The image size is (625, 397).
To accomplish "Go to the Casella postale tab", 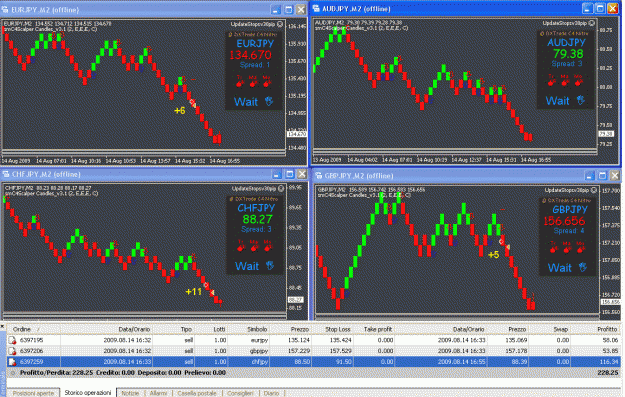I will [197, 393].
